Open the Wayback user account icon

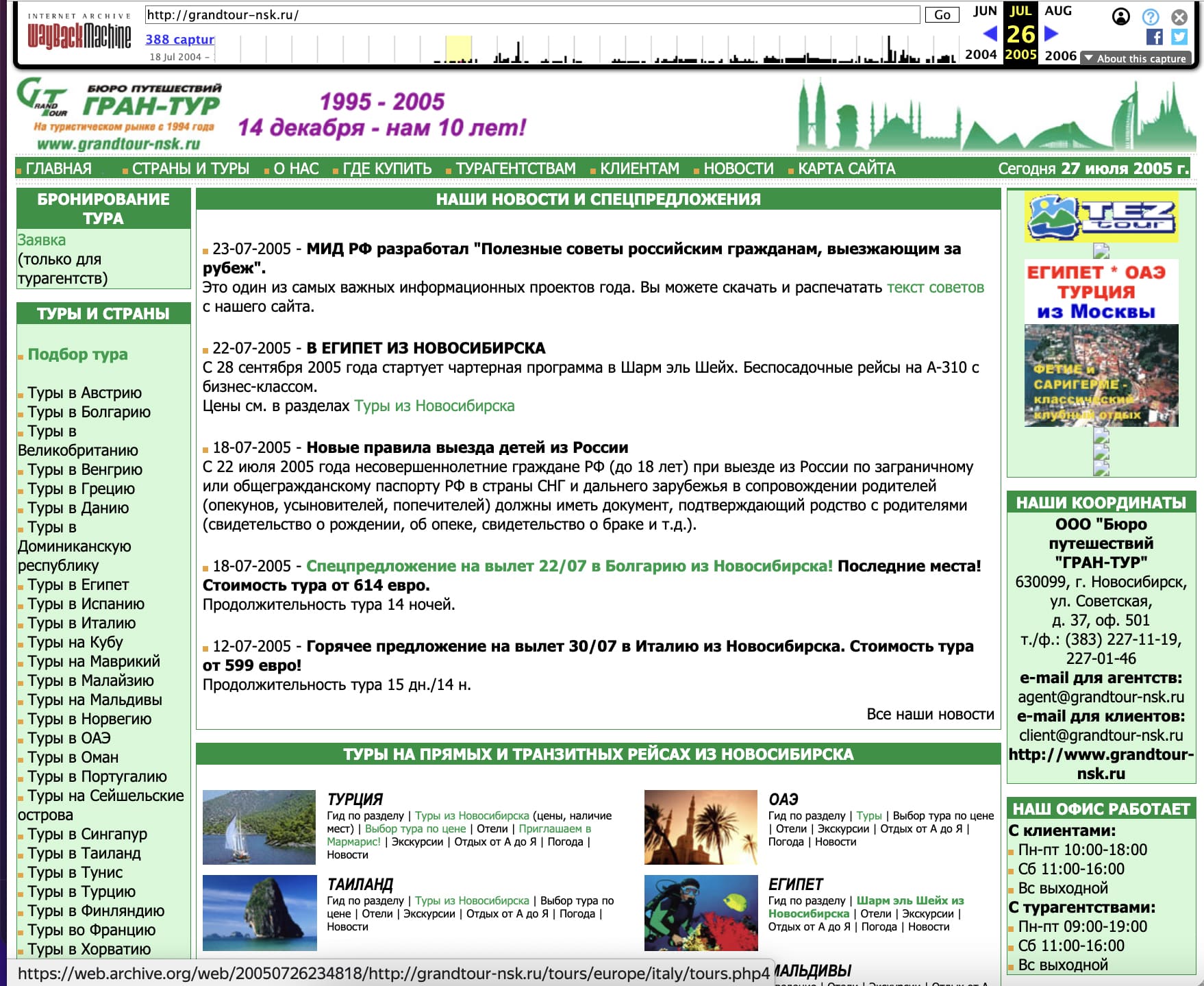(1120, 16)
